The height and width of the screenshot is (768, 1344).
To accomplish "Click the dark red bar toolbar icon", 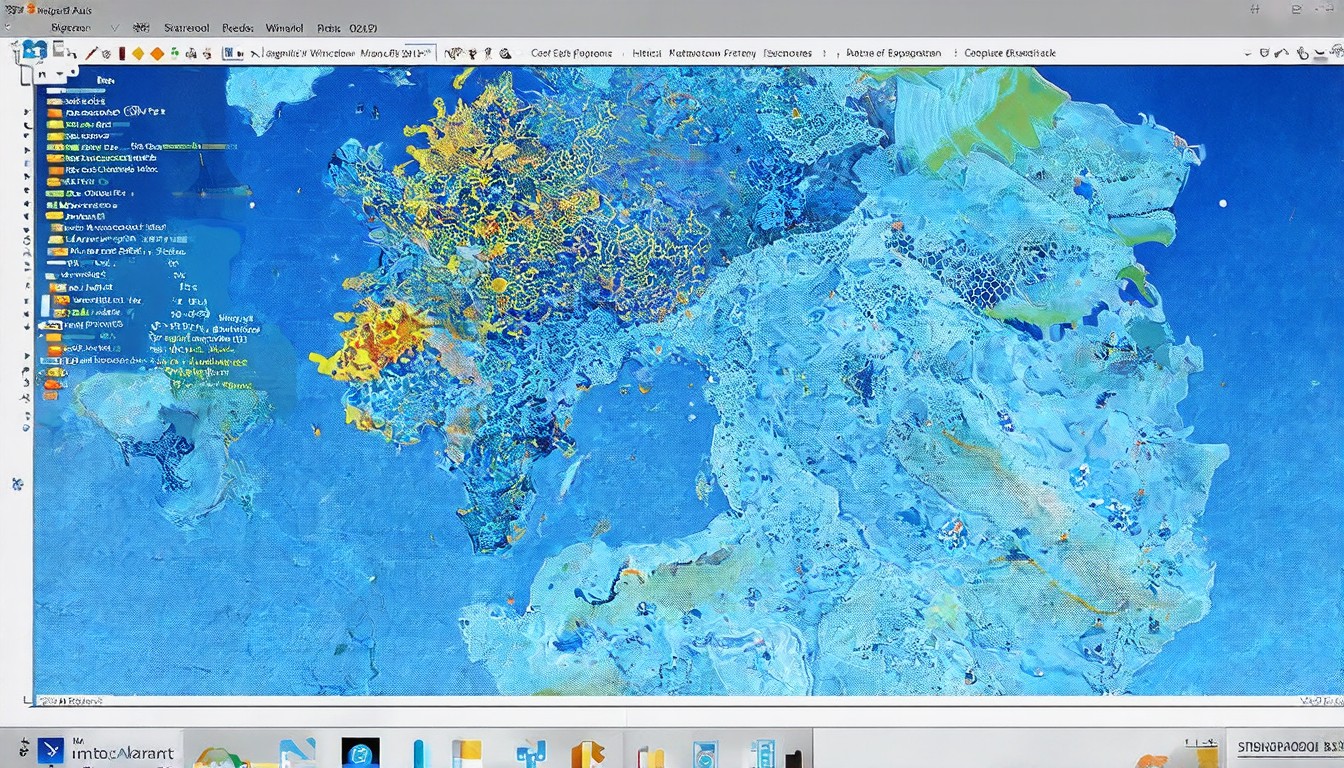I will tap(121, 54).
